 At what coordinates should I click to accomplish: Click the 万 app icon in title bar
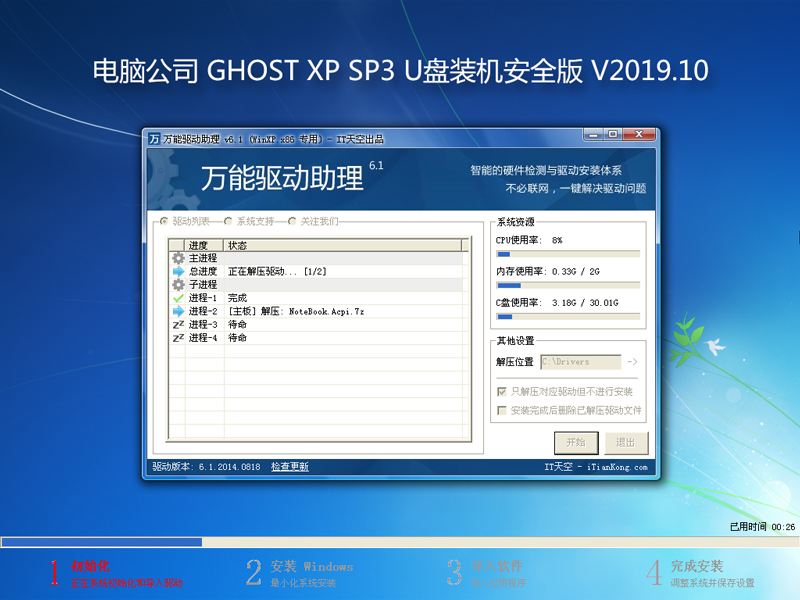pos(154,139)
